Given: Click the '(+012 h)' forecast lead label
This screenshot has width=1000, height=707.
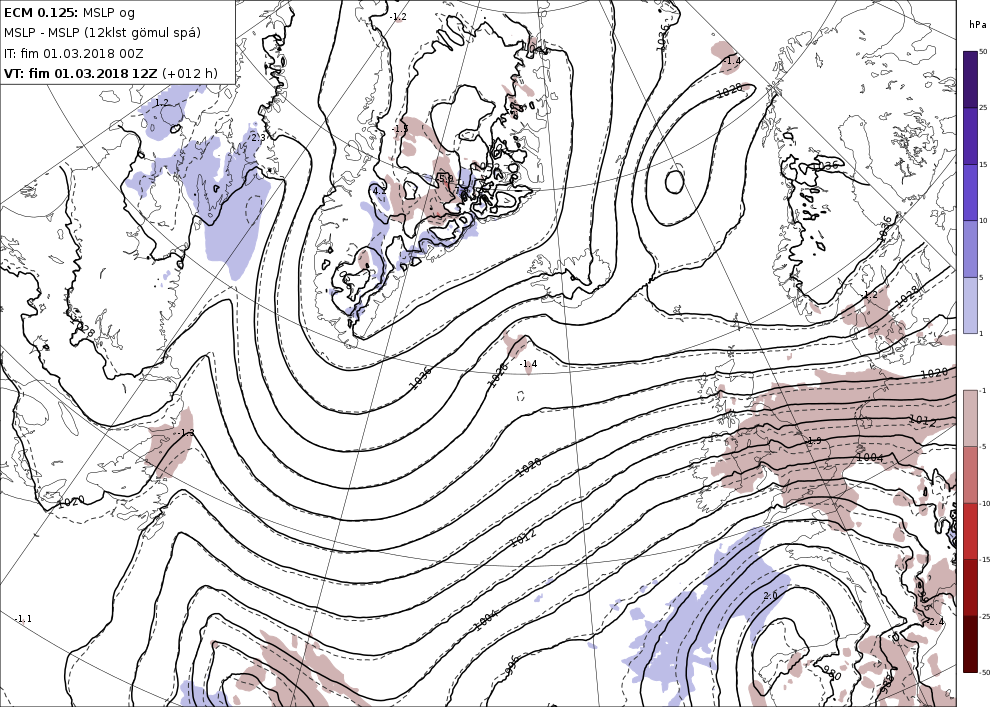Looking at the screenshot, I should click(190, 74).
